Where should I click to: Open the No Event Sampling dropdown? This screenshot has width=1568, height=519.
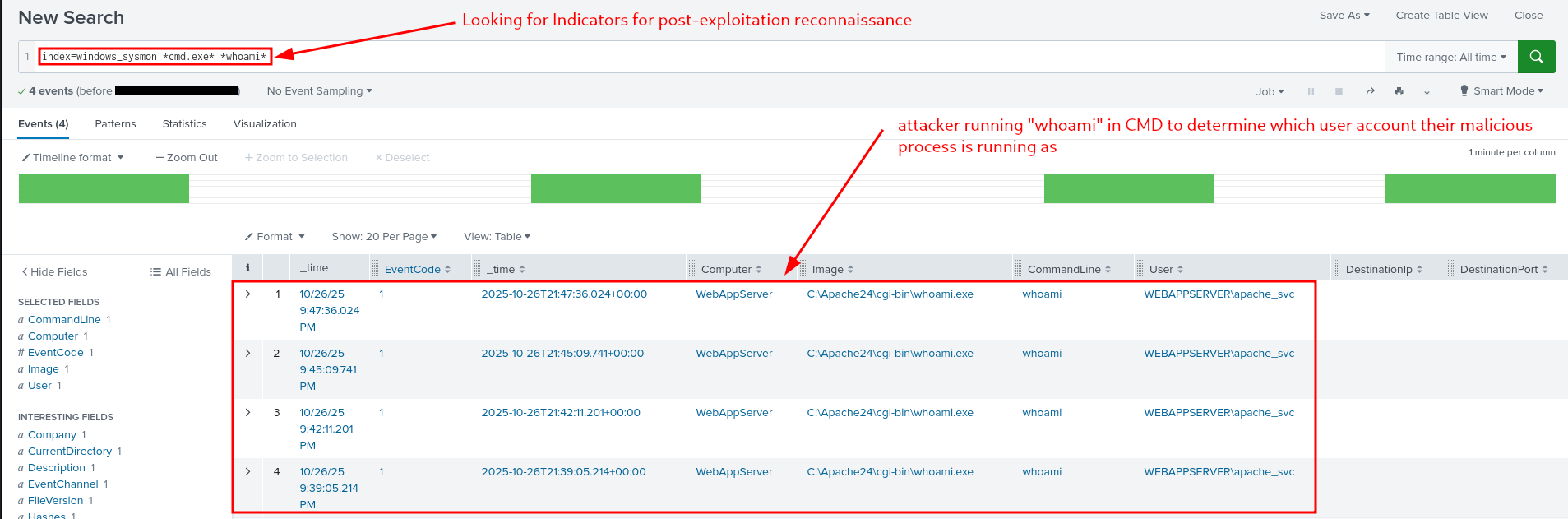pyautogui.click(x=319, y=90)
